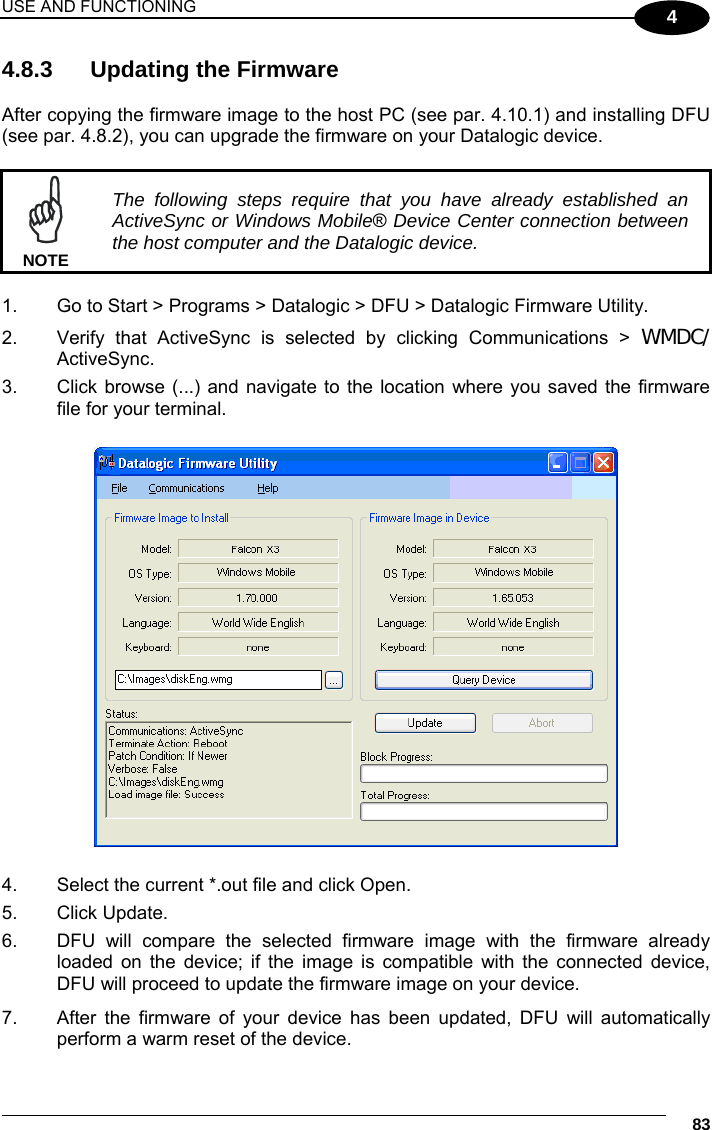
Task: Click the firmware image path field
Action: pyautogui.click(x=218, y=680)
